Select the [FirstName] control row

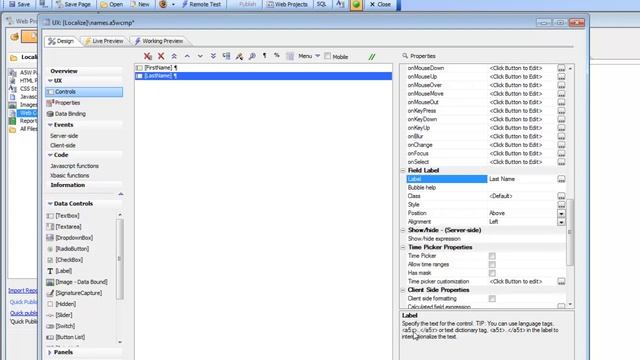263,68
